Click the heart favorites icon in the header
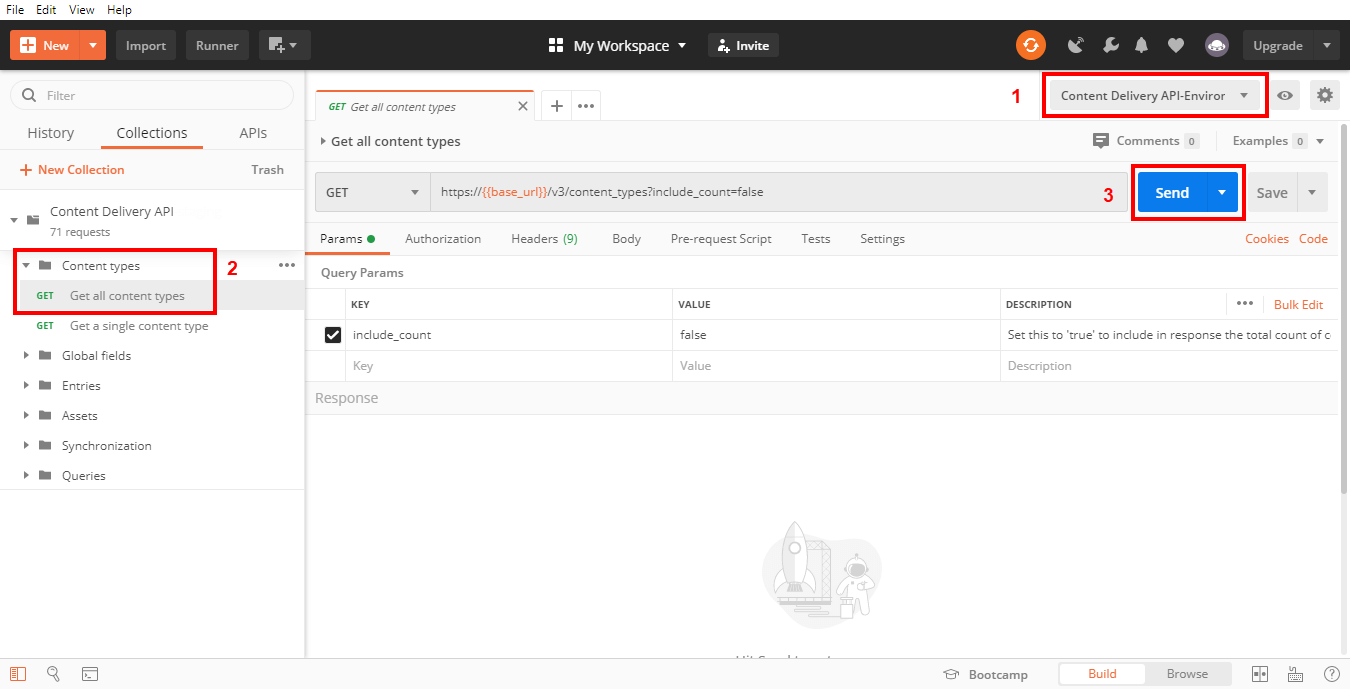 1176,44
